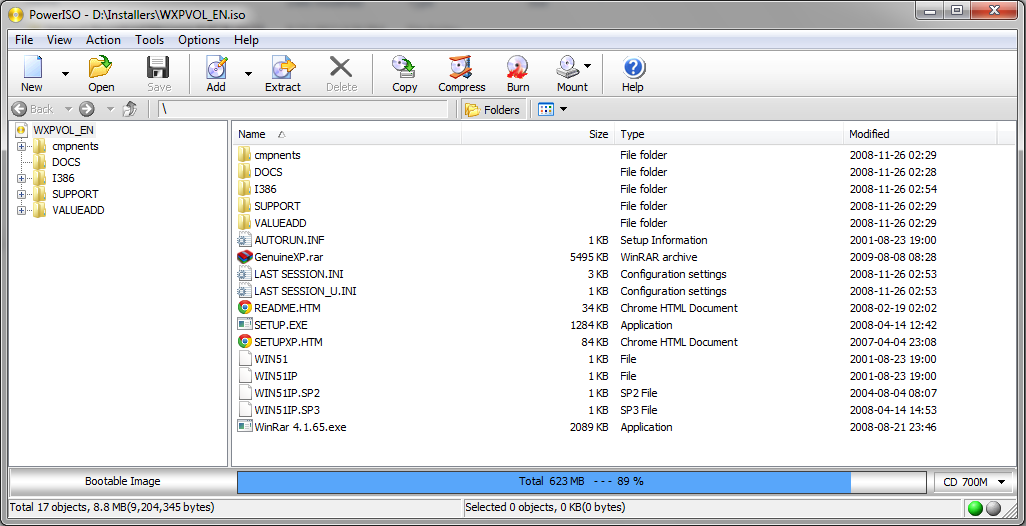
Task: Select the I386 folder icon in the list
Action: point(245,189)
